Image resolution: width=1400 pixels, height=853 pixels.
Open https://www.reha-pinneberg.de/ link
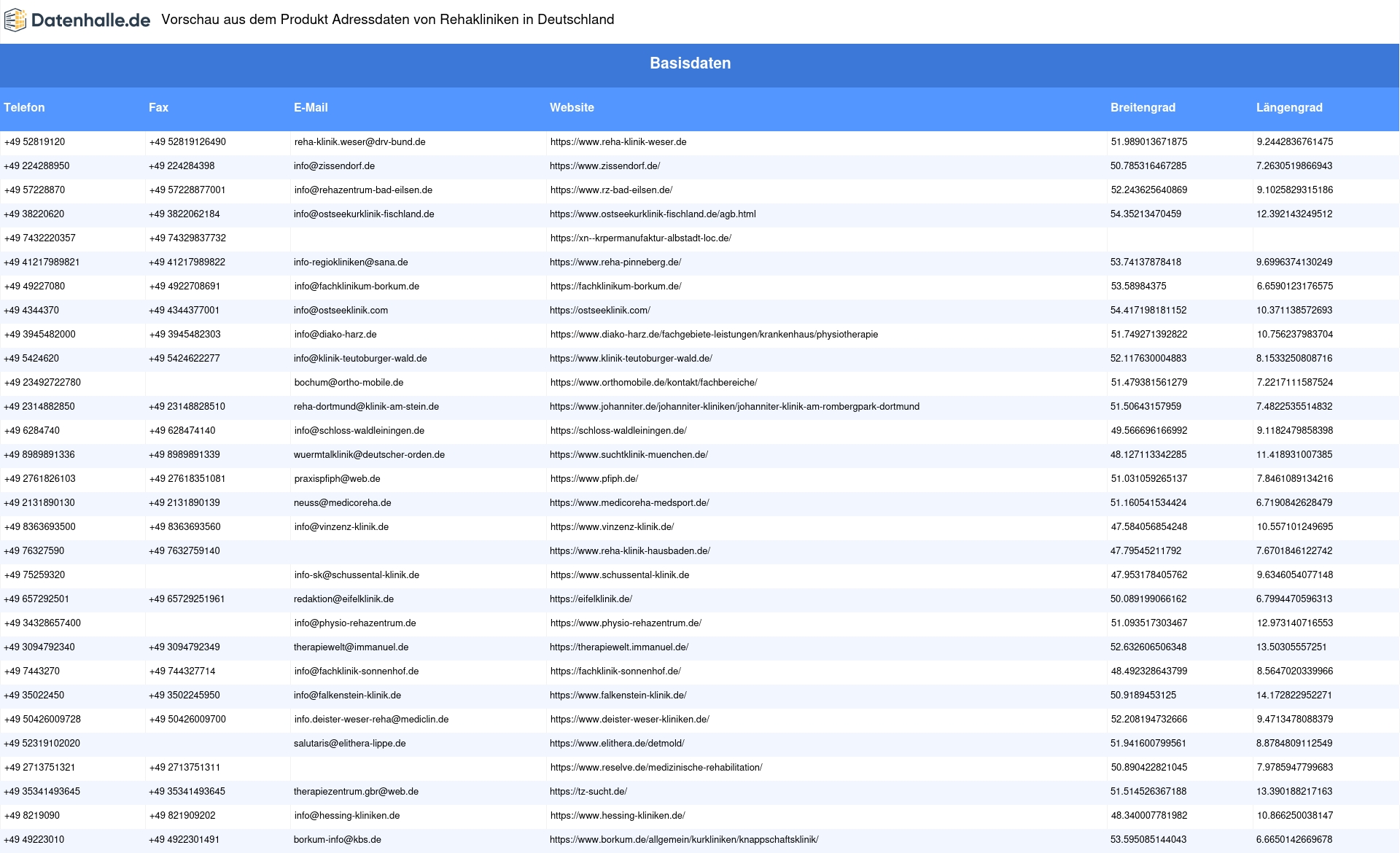(x=615, y=262)
